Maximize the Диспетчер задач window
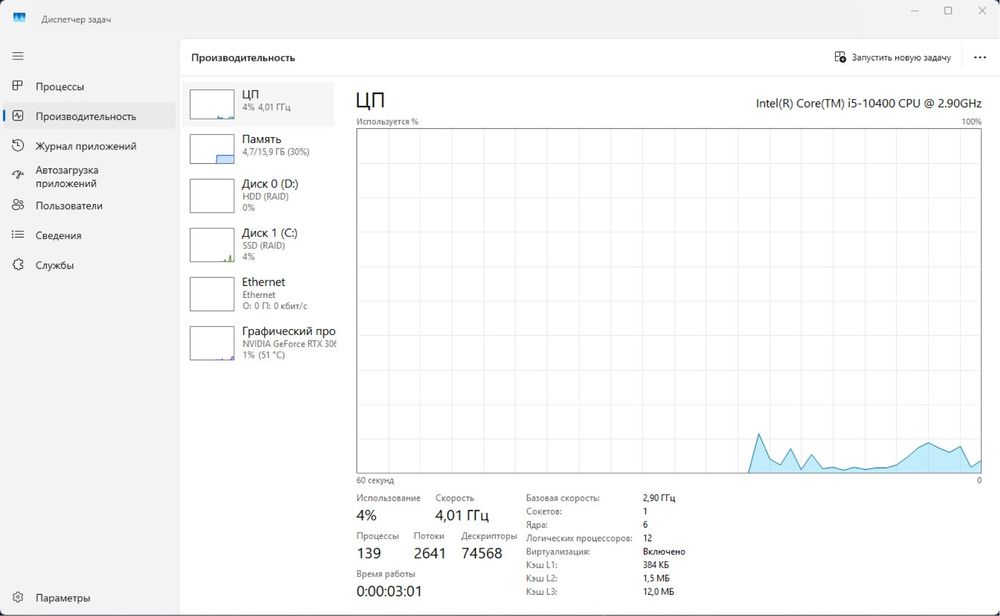Image resolution: width=1000 pixels, height=616 pixels. (x=948, y=11)
